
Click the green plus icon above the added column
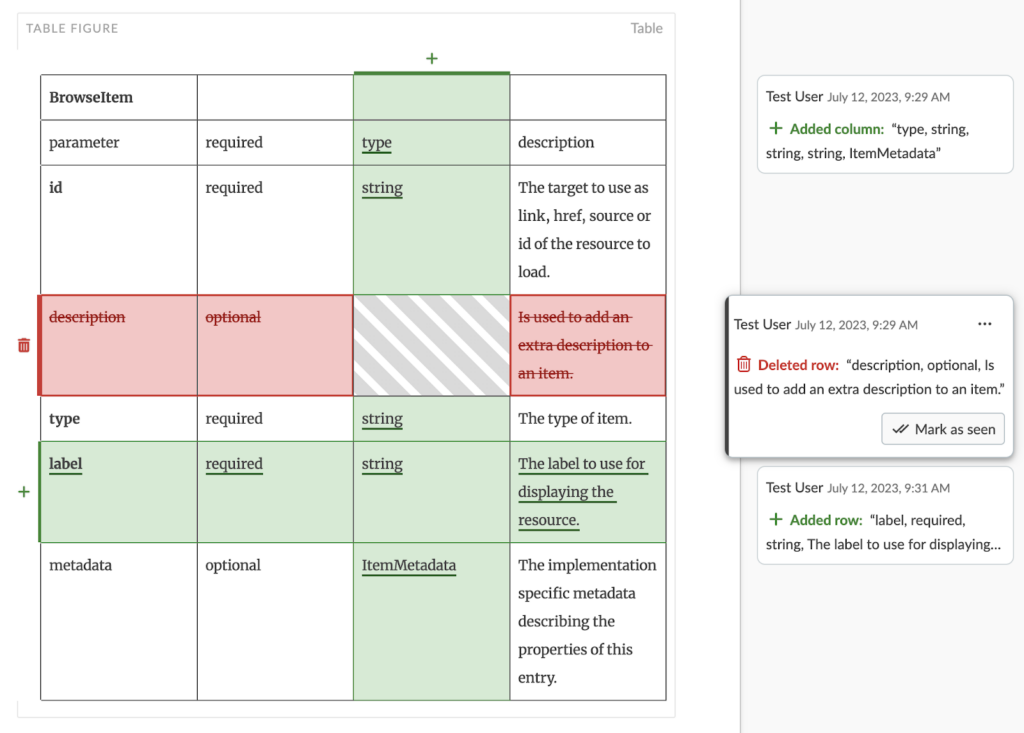coord(432,59)
